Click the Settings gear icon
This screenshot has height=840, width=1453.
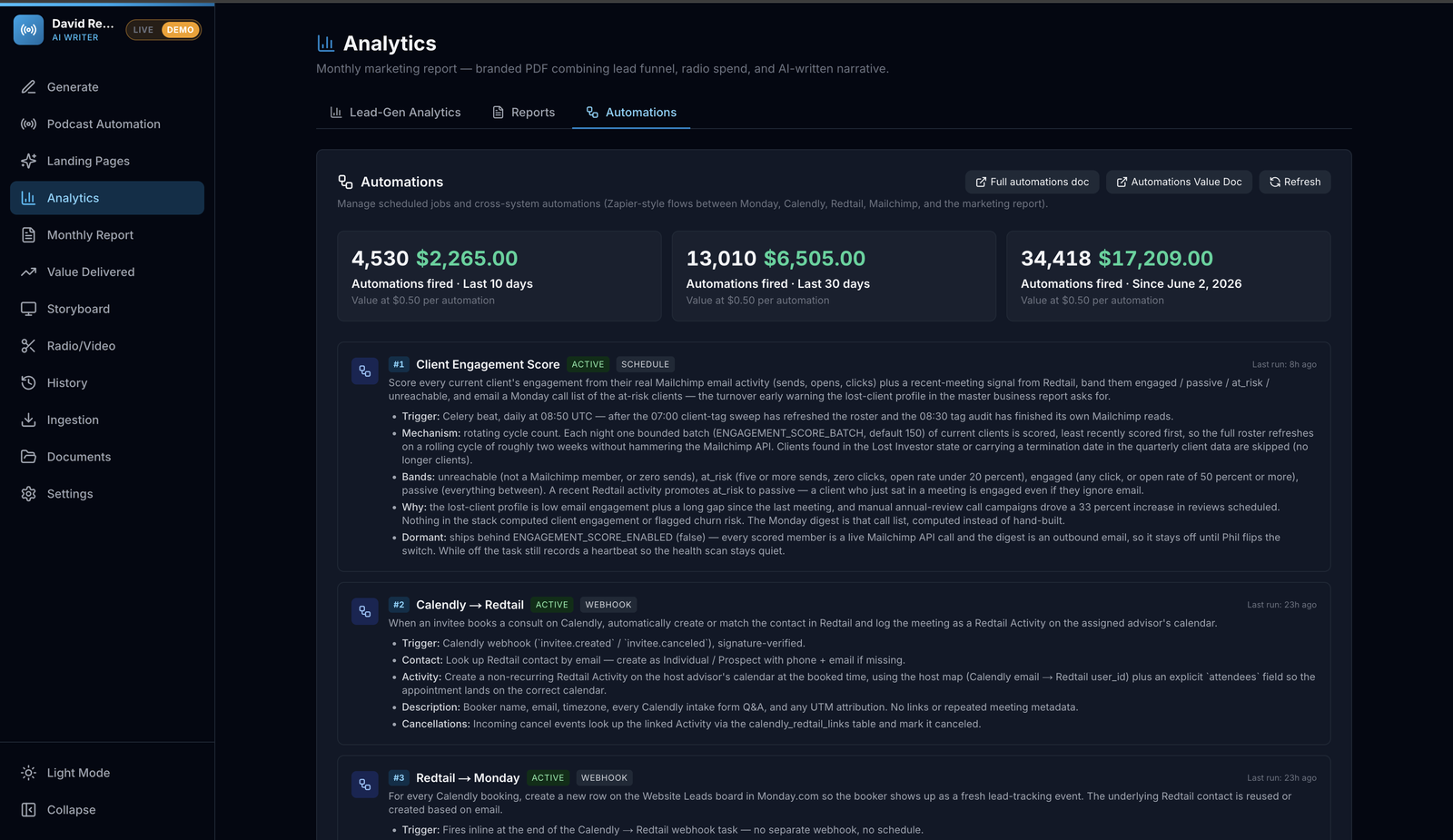click(x=28, y=494)
